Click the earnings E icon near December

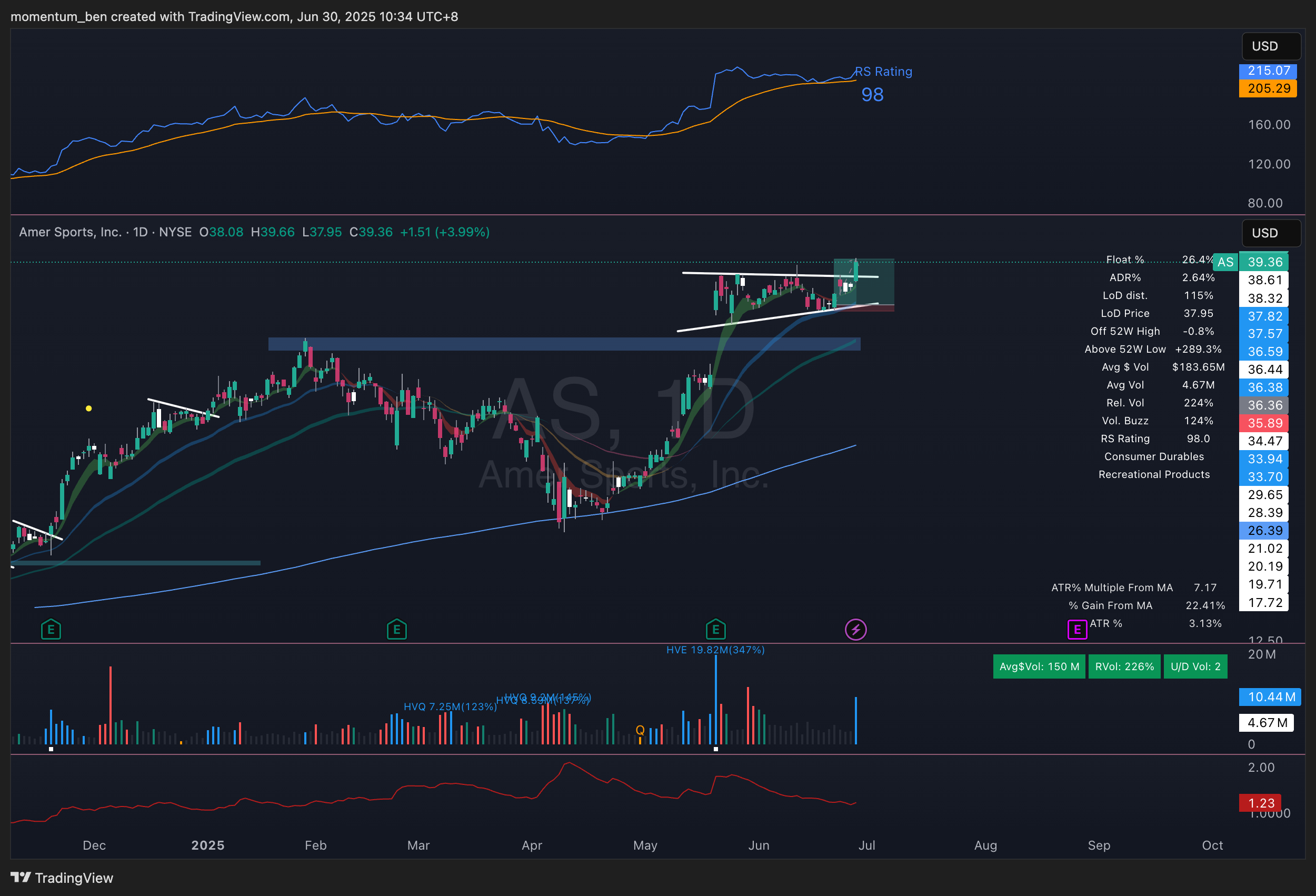click(51, 629)
